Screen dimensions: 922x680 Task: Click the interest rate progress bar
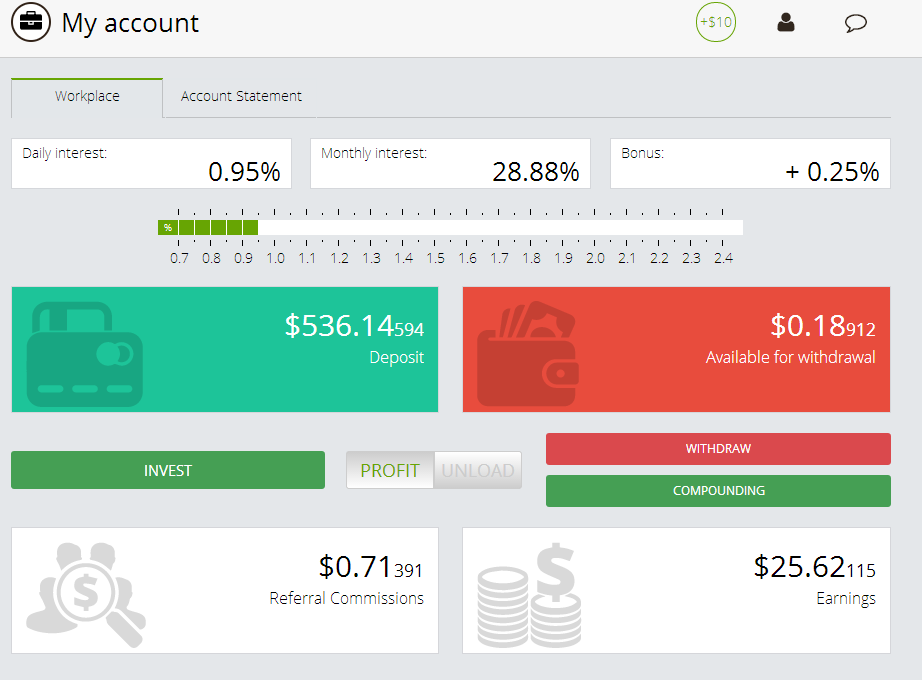click(450, 228)
